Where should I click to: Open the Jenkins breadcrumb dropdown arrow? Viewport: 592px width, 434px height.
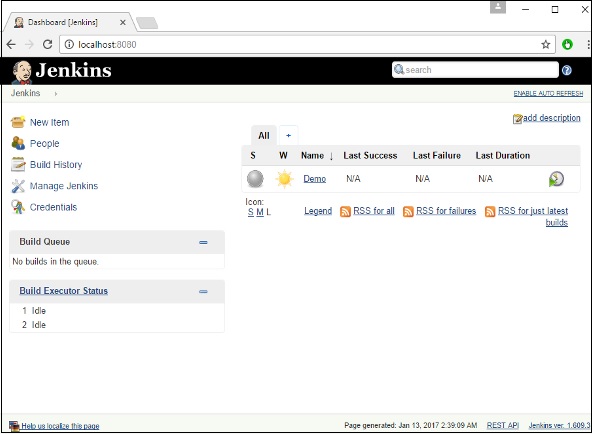coord(56,94)
